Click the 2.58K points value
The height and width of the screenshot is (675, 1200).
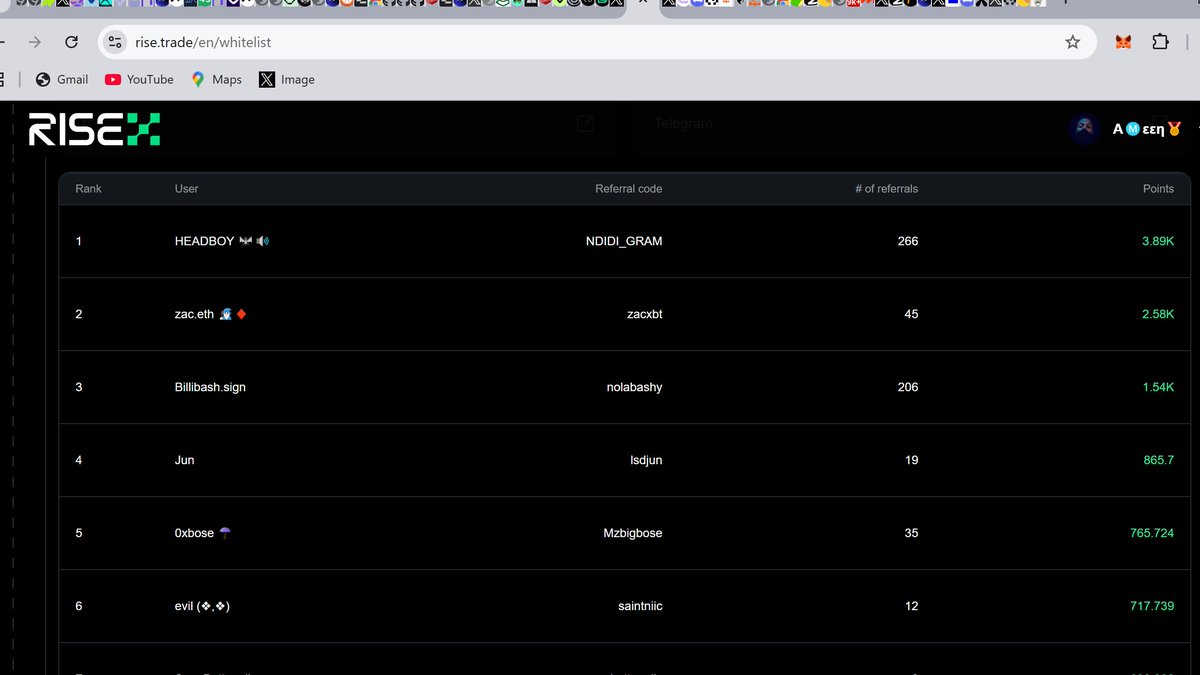[1158, 314]
